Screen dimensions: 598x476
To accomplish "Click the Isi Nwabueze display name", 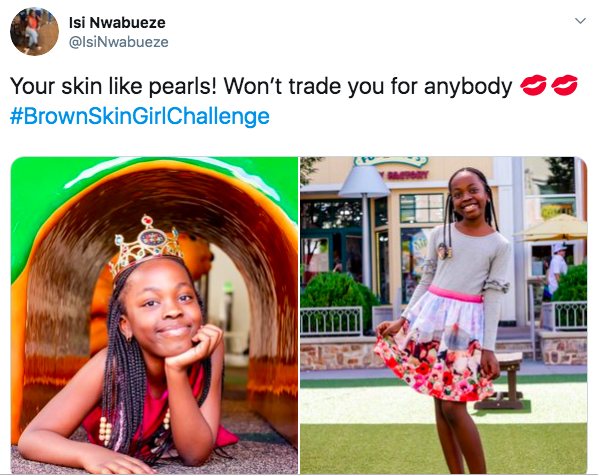I will point(117,23).
